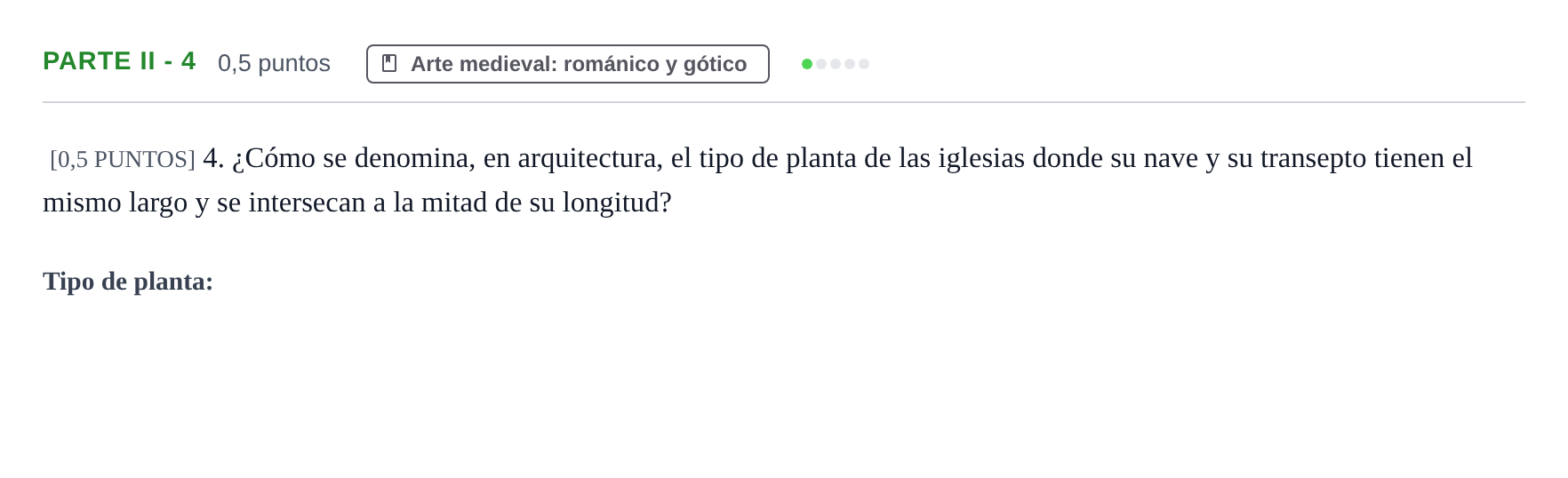The image size is (1568, 478).
Task: Click the 'PARTE II - 4' heading
Action: (119, 61)
